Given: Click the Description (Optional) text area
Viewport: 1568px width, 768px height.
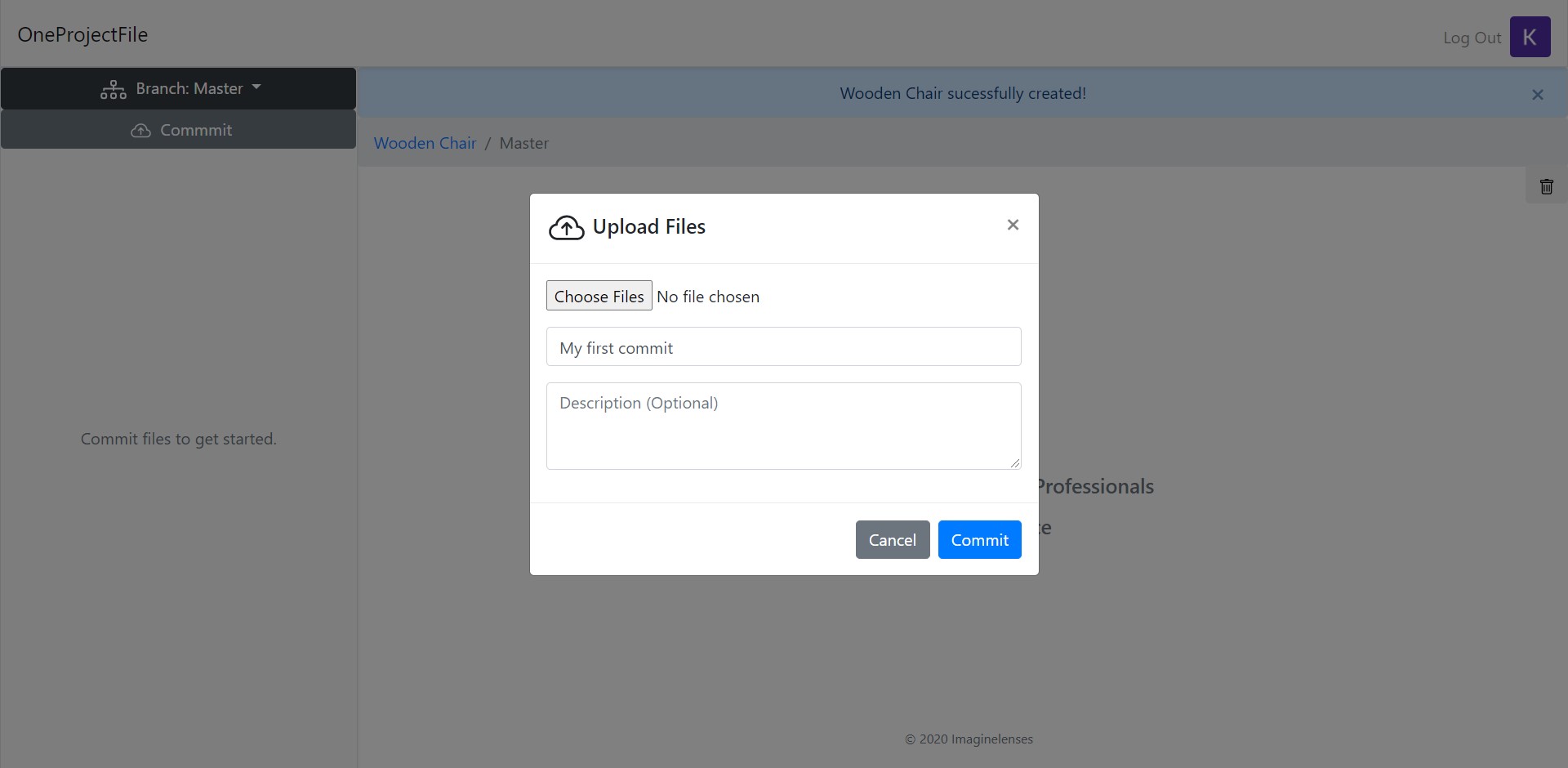Looking at the screenshot, I should click(783, 426).
